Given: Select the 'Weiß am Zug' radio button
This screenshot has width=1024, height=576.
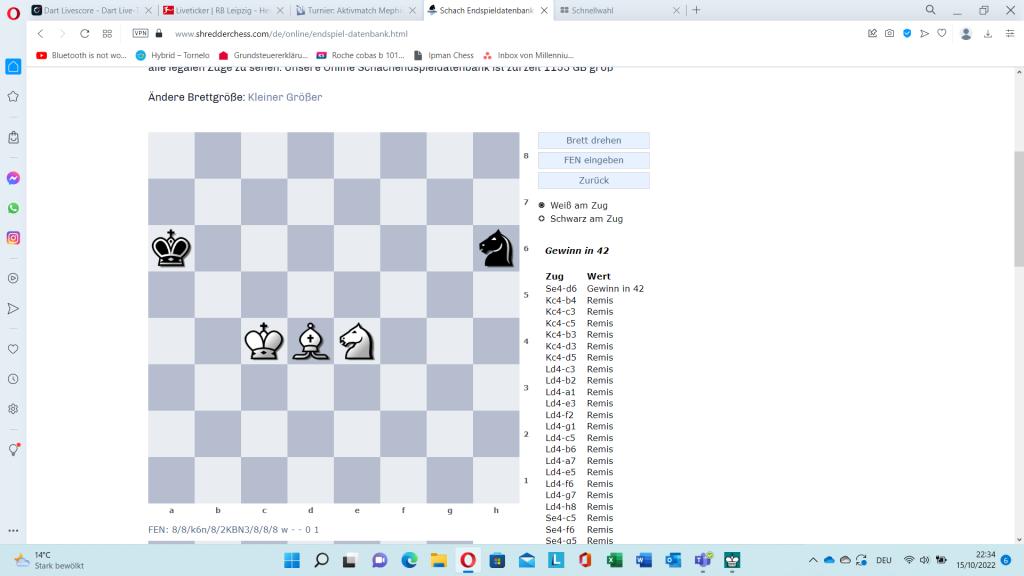Looking at the screenshot, I should click(x=542, y=205).
